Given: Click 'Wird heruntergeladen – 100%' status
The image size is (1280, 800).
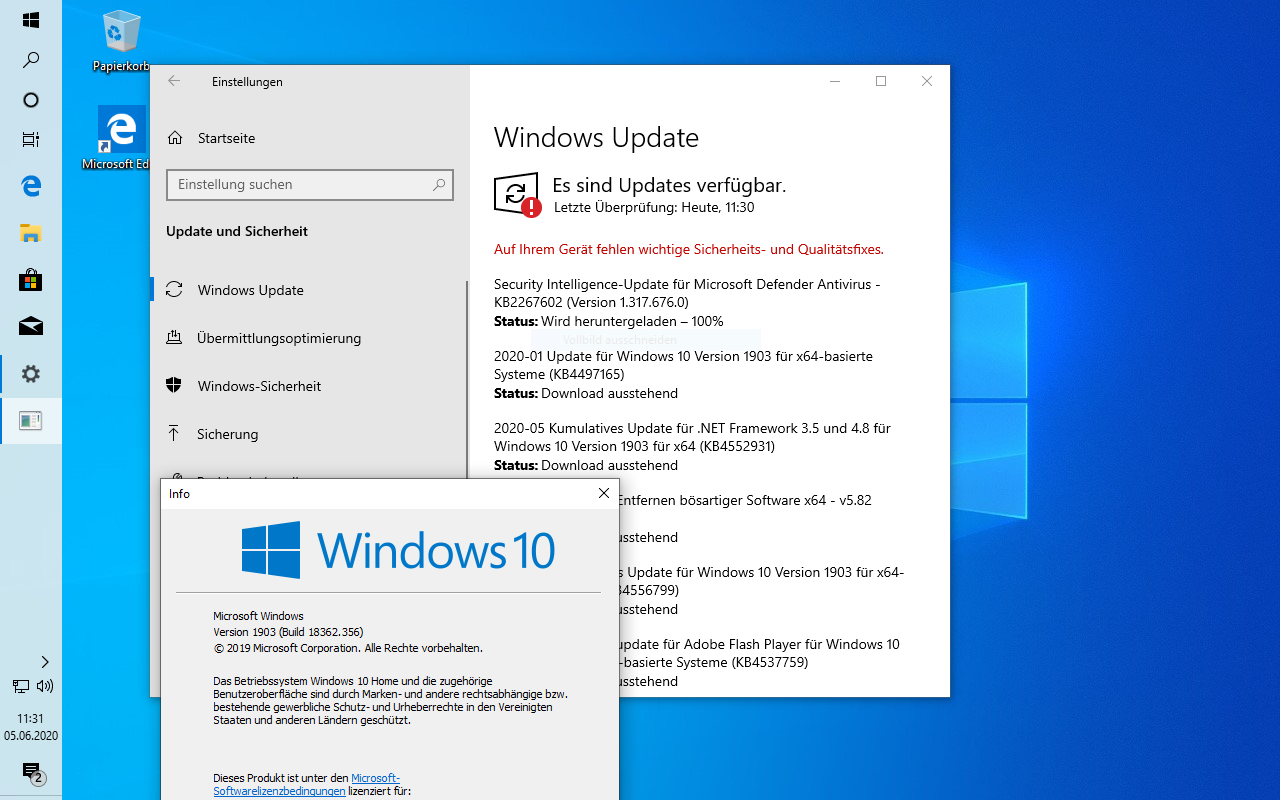Looking at the screenshot, I should pyautogui.click(x=632, y=321).
